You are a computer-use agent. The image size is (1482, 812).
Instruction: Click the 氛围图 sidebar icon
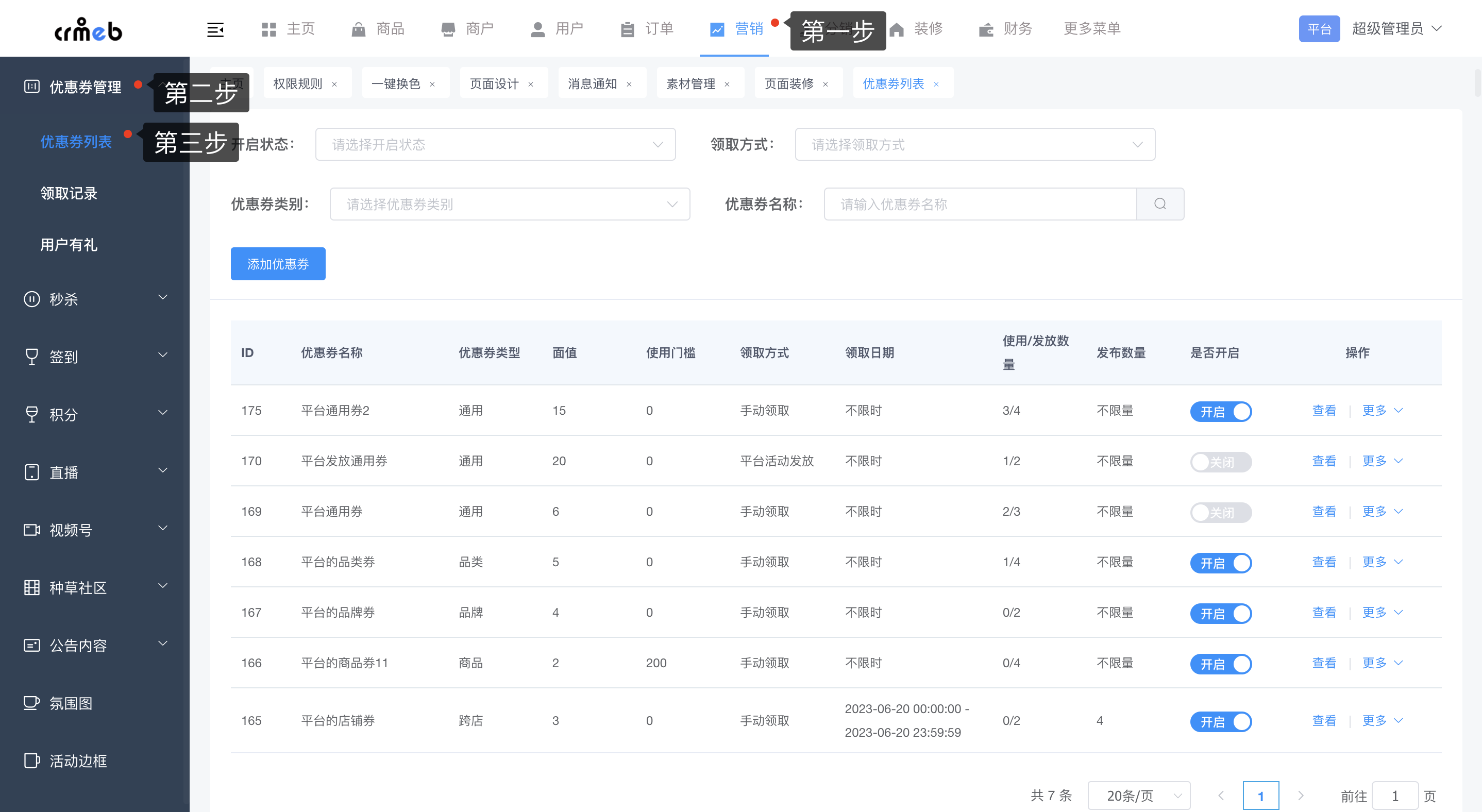click(31, 703)
